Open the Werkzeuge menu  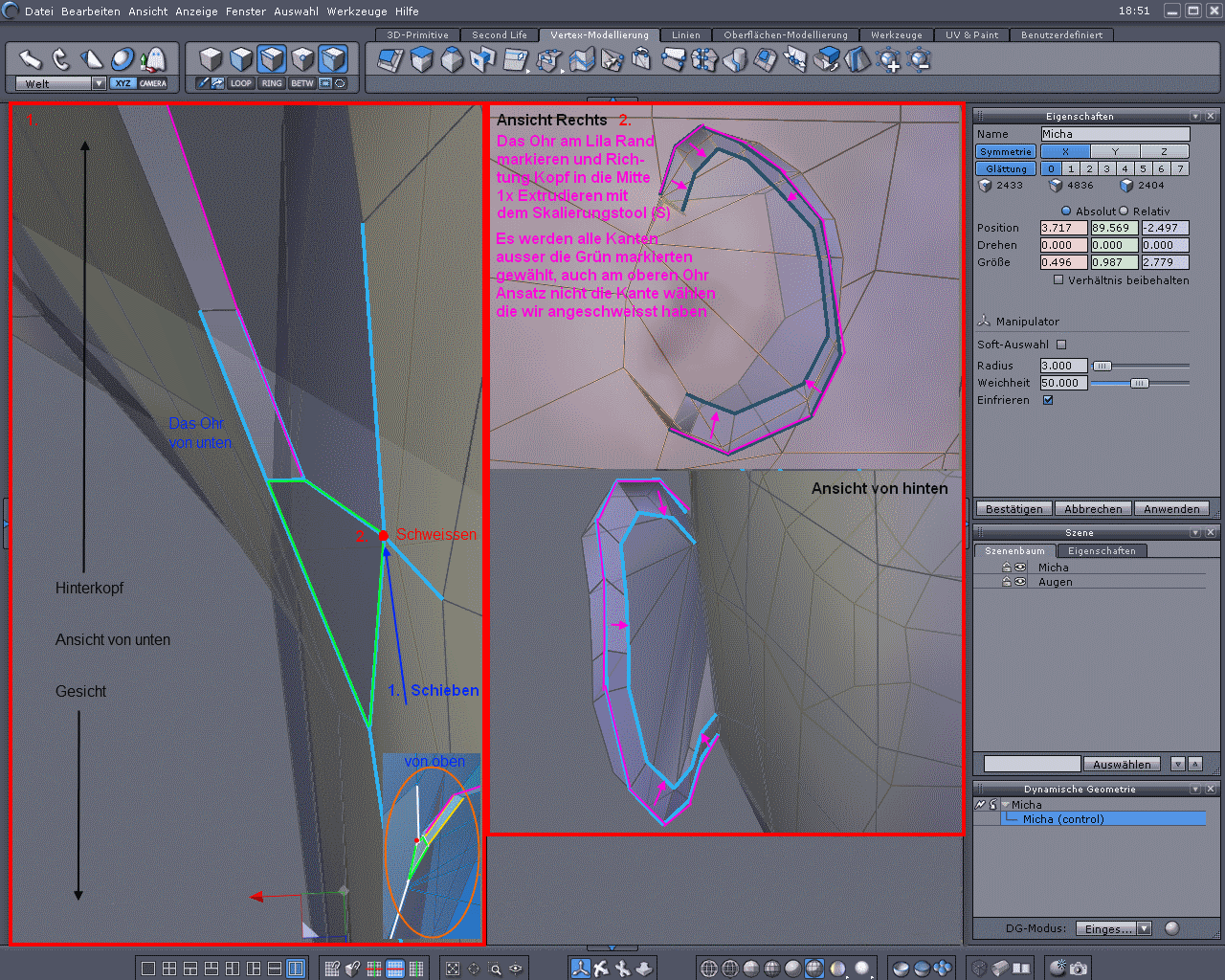click(x=356, y=11)
